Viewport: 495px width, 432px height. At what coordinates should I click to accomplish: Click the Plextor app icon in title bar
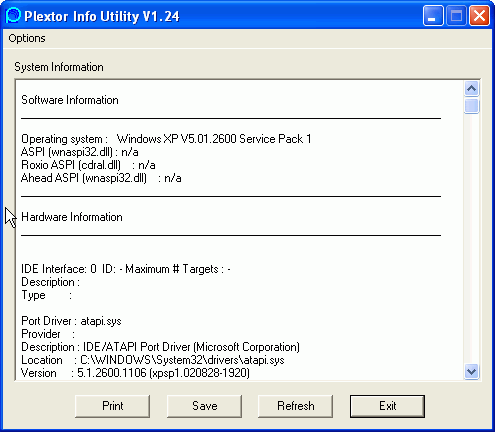tap(13, 15)
